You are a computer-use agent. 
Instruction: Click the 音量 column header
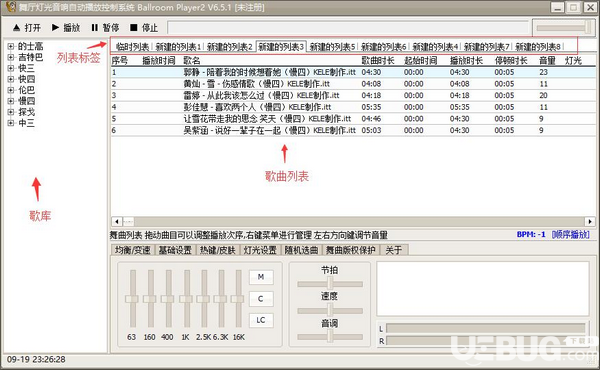point(547,60)
